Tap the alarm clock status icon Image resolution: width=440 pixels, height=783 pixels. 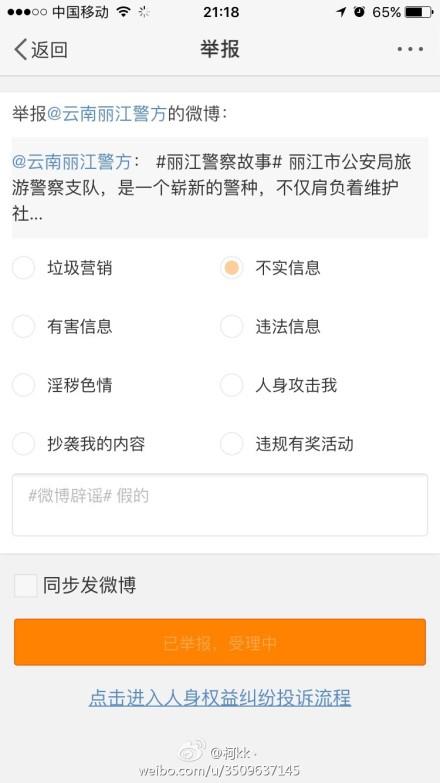[x=359, y=12]
